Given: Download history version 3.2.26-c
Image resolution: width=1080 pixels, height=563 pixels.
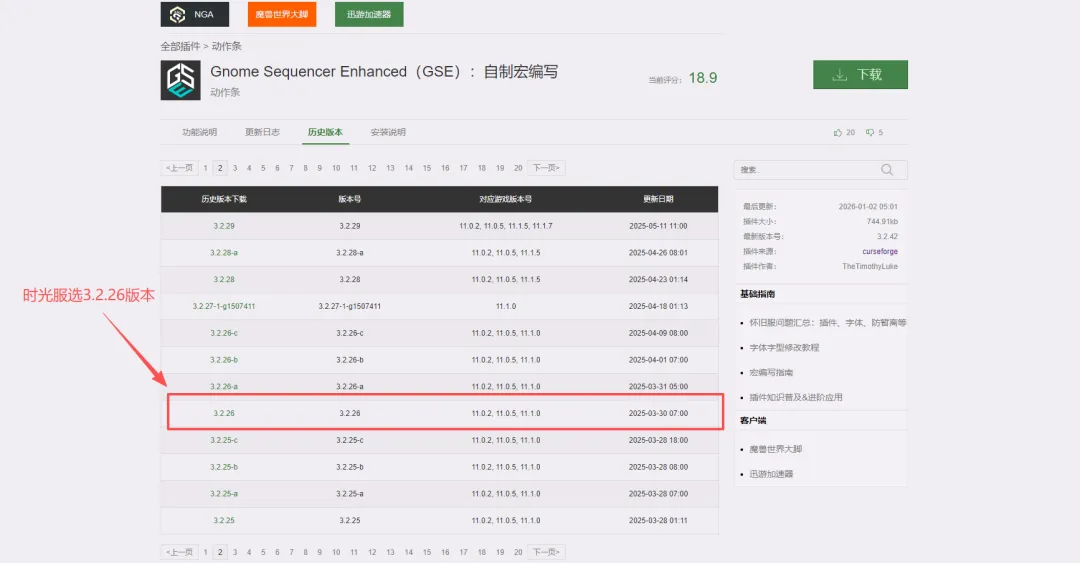Looking at the screenshot, I should tap(224, 334).
